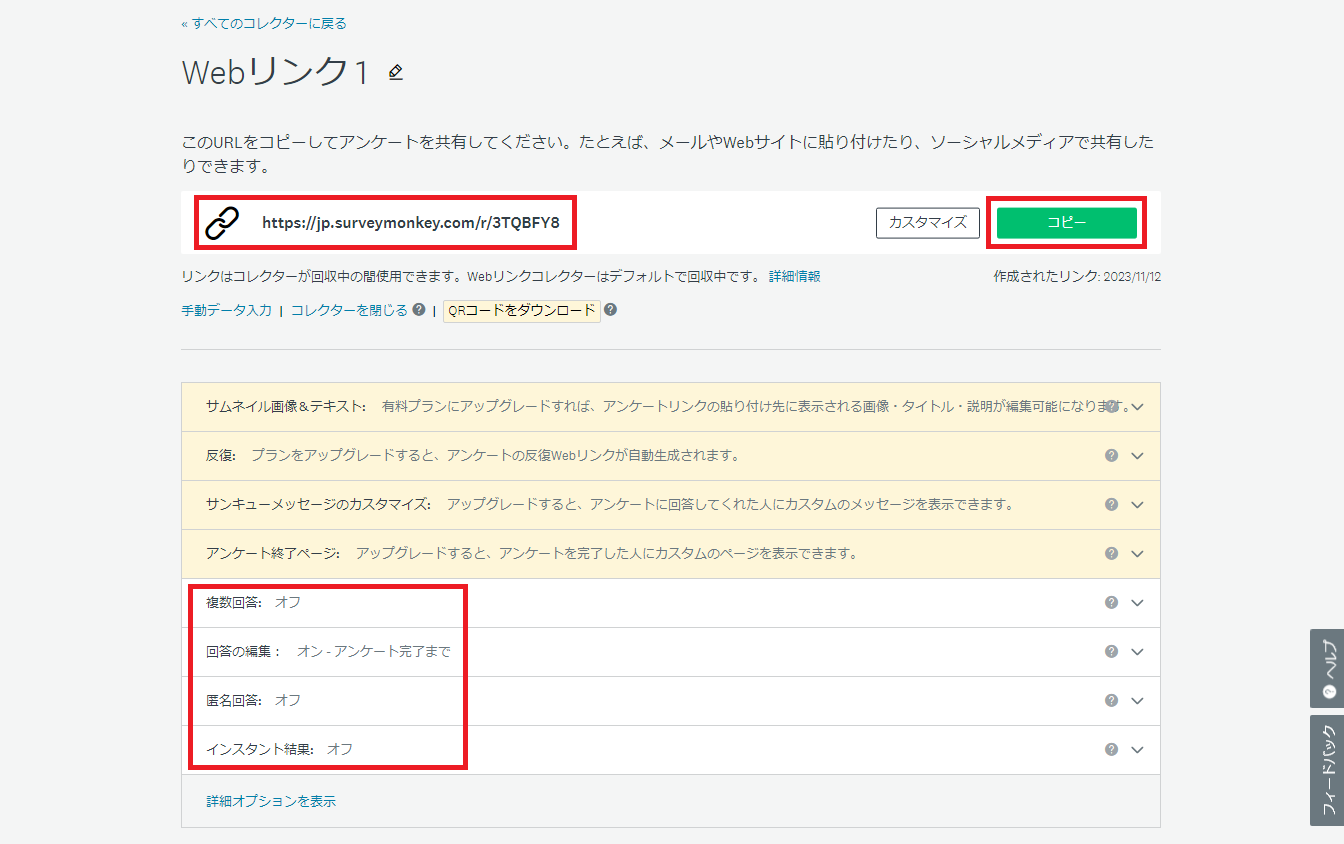Click the カスタマイズ button
Image resolution: width=1344 pixels, height=844 pixels.
(927, 222)
